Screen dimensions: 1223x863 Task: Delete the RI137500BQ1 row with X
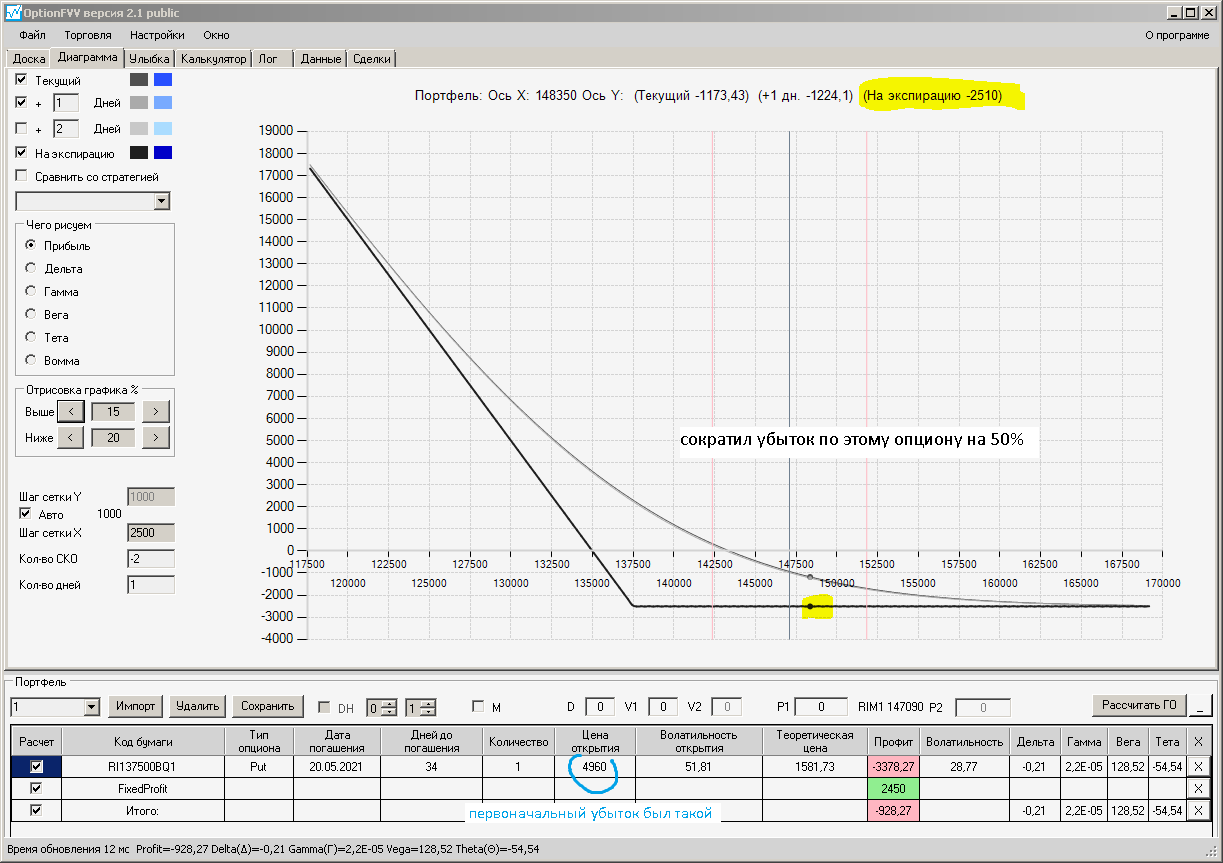pos(1199,766)
